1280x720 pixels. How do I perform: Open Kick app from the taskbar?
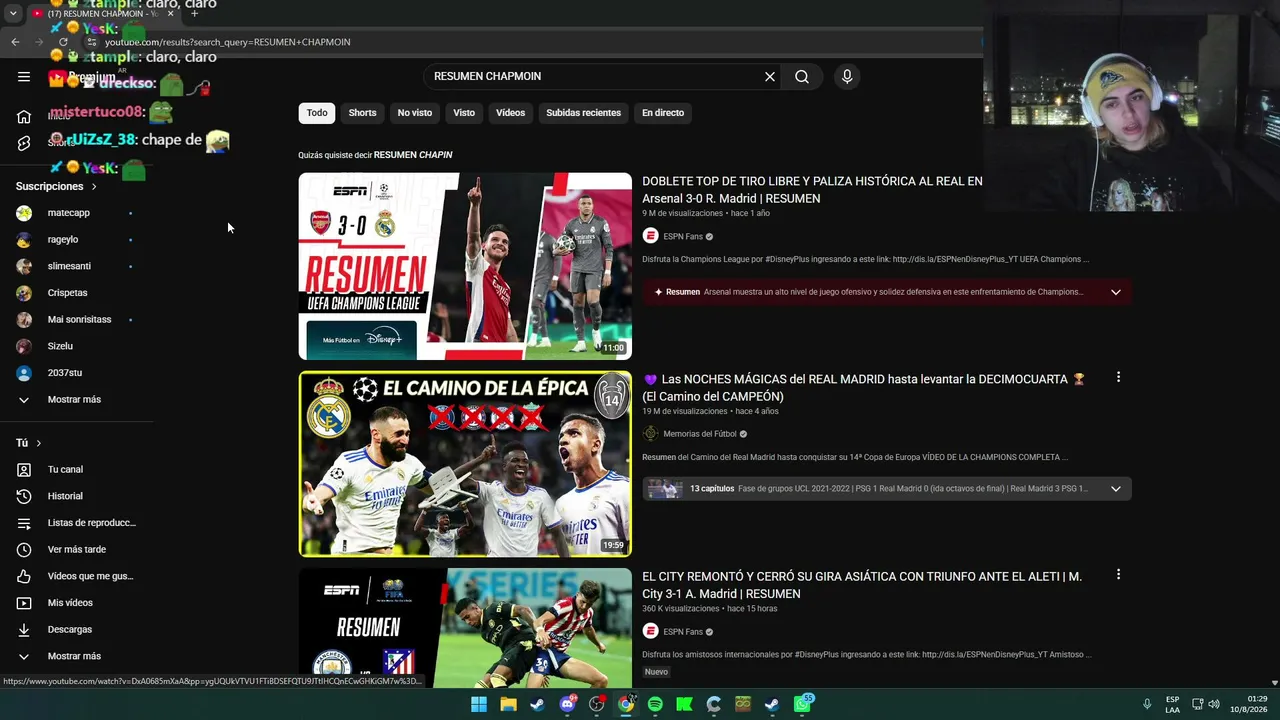(x=684, y=704)
